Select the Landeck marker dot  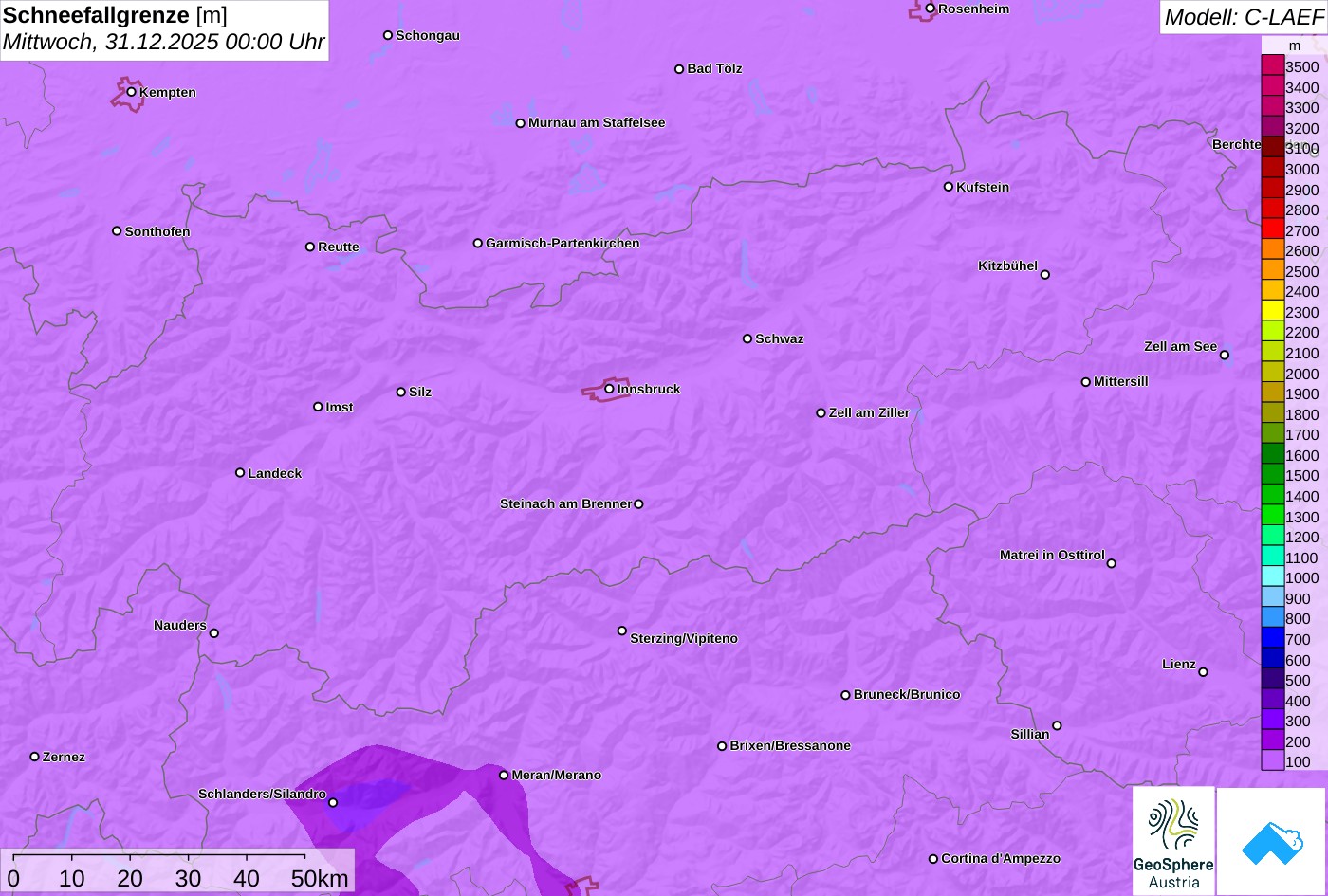(x=240, y=473)
